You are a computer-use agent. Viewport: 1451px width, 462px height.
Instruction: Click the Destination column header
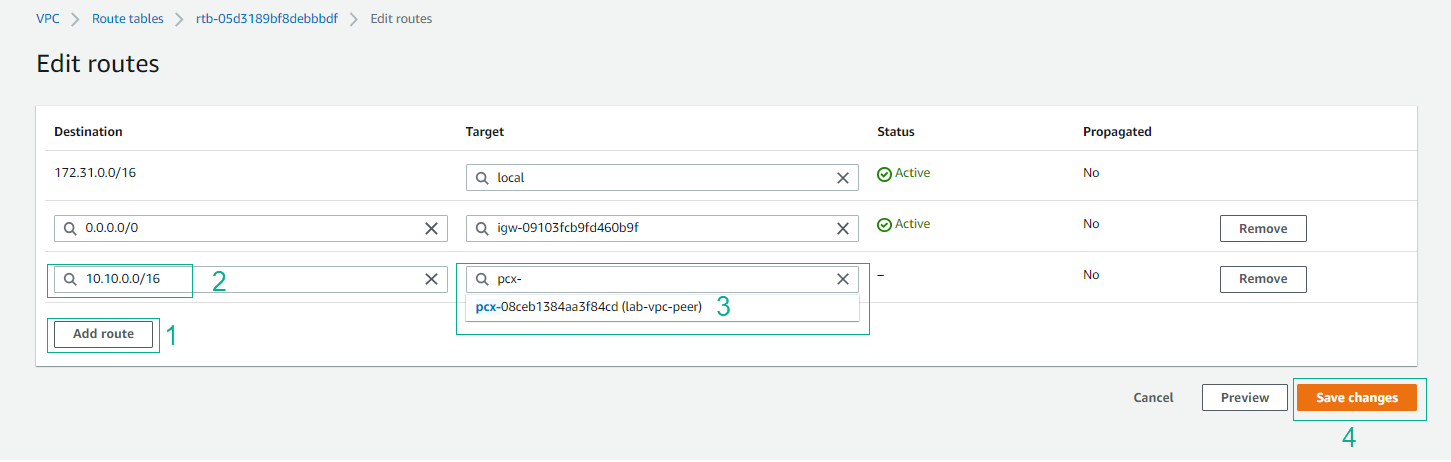[x=88, y=132]
